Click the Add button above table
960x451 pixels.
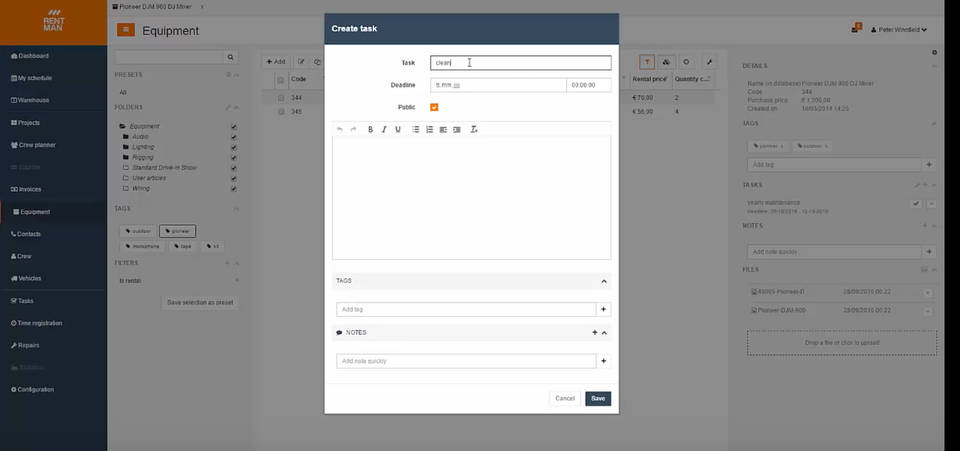click(x=276, y=61)
